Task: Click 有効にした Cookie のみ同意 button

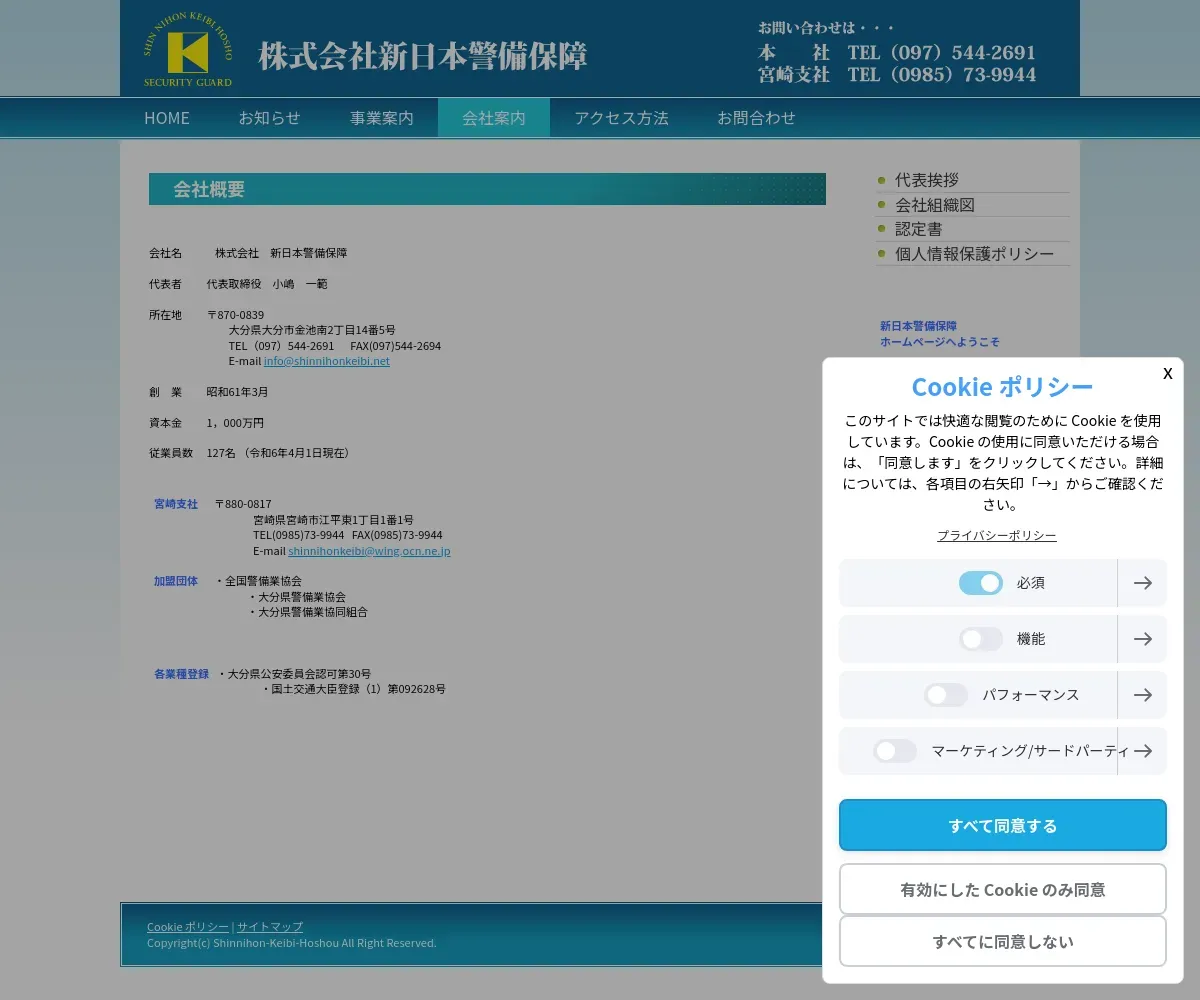Action: point(1003,889)
